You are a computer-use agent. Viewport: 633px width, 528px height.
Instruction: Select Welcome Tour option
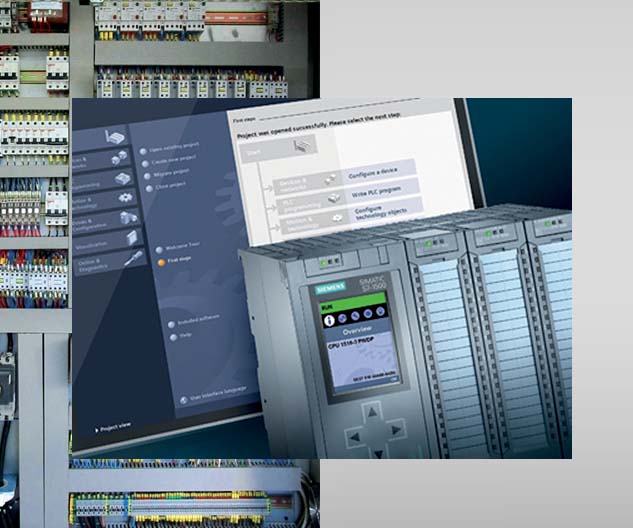(178, 247)
